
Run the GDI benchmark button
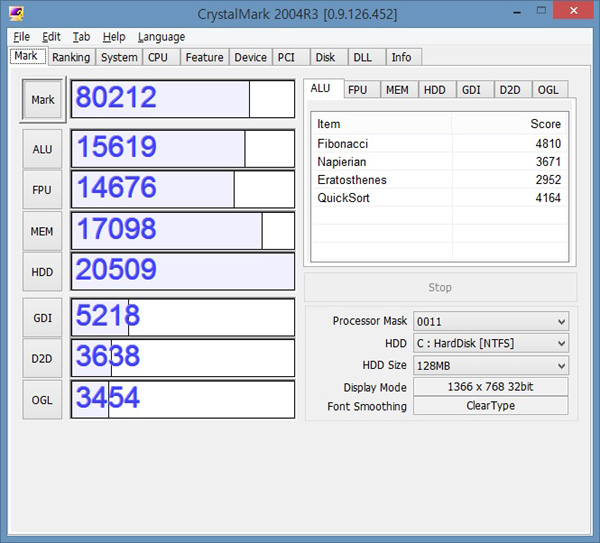tap(42, 318)
